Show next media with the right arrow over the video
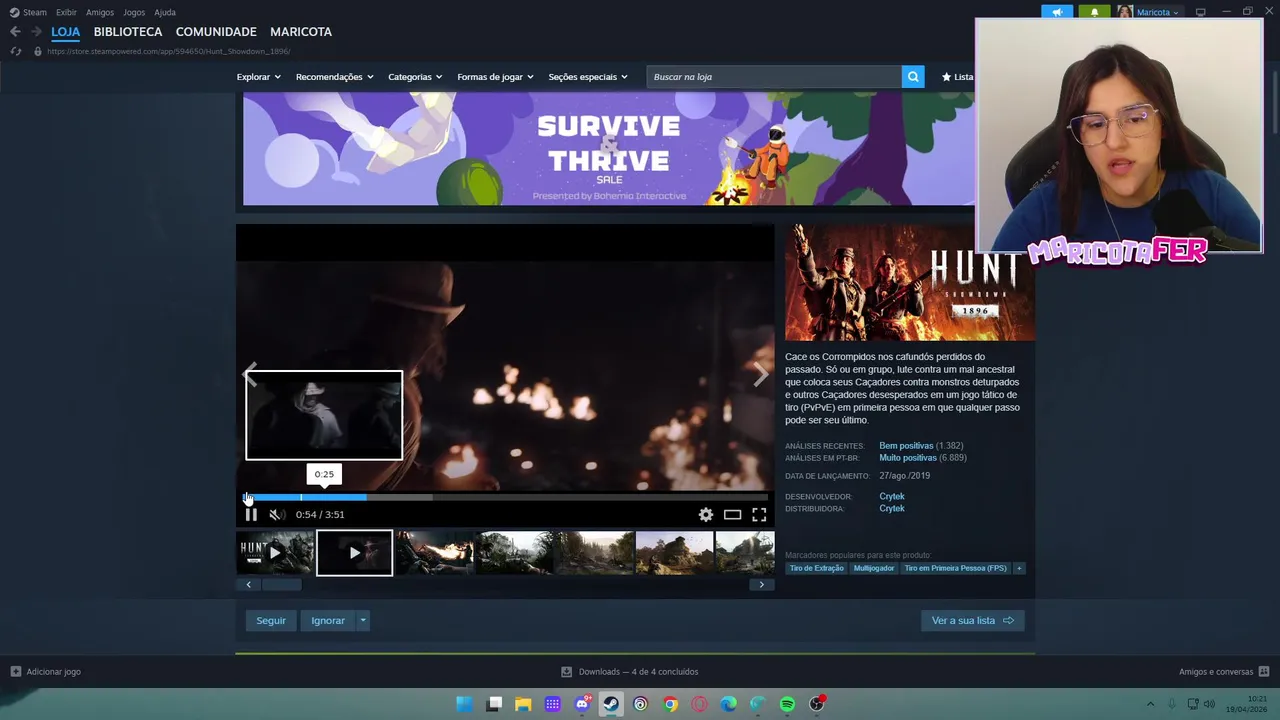Viewport: 1280px width, 720px height. [760, 375]
